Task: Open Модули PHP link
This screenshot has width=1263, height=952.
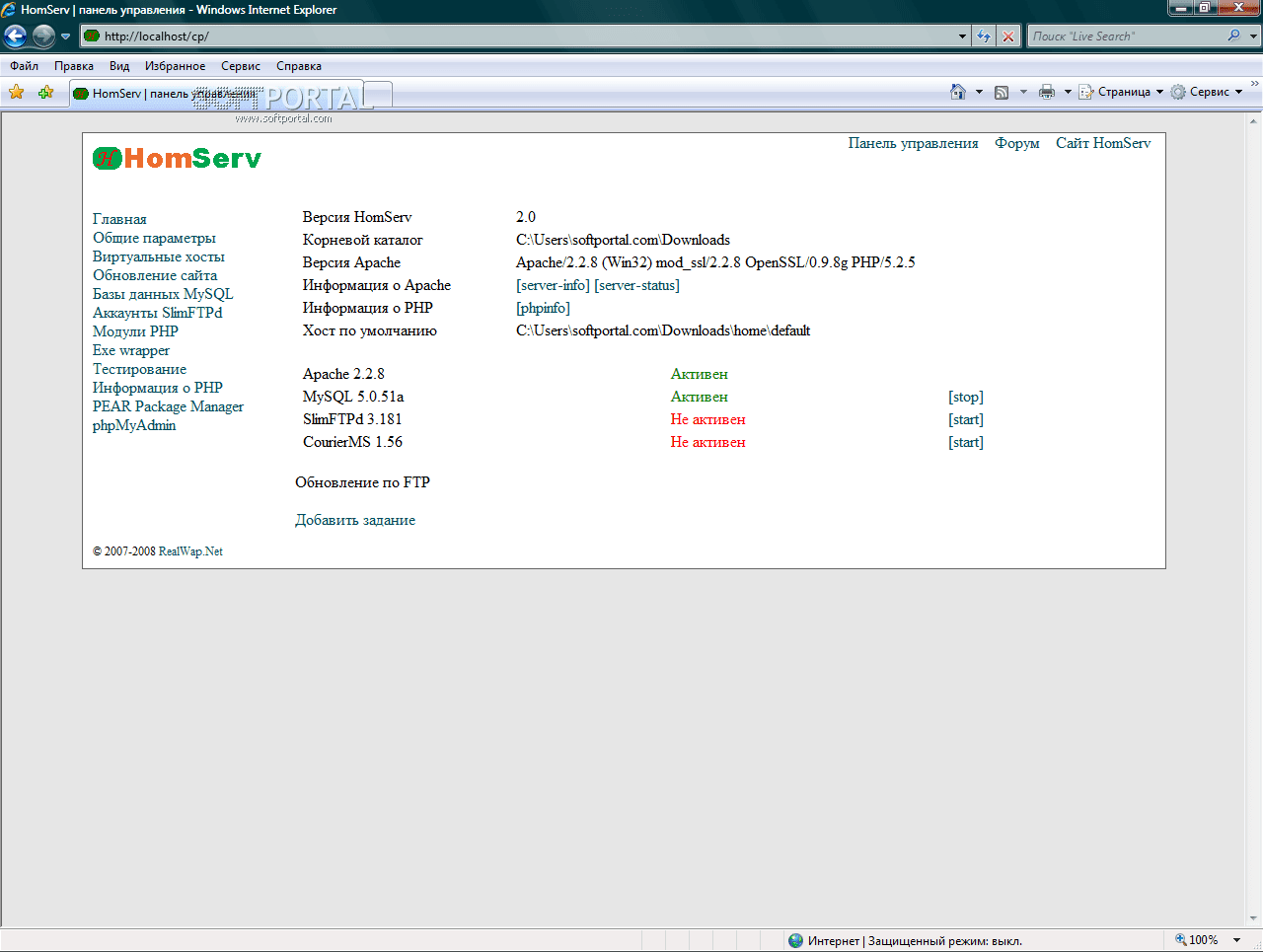Action: (135, 331)
